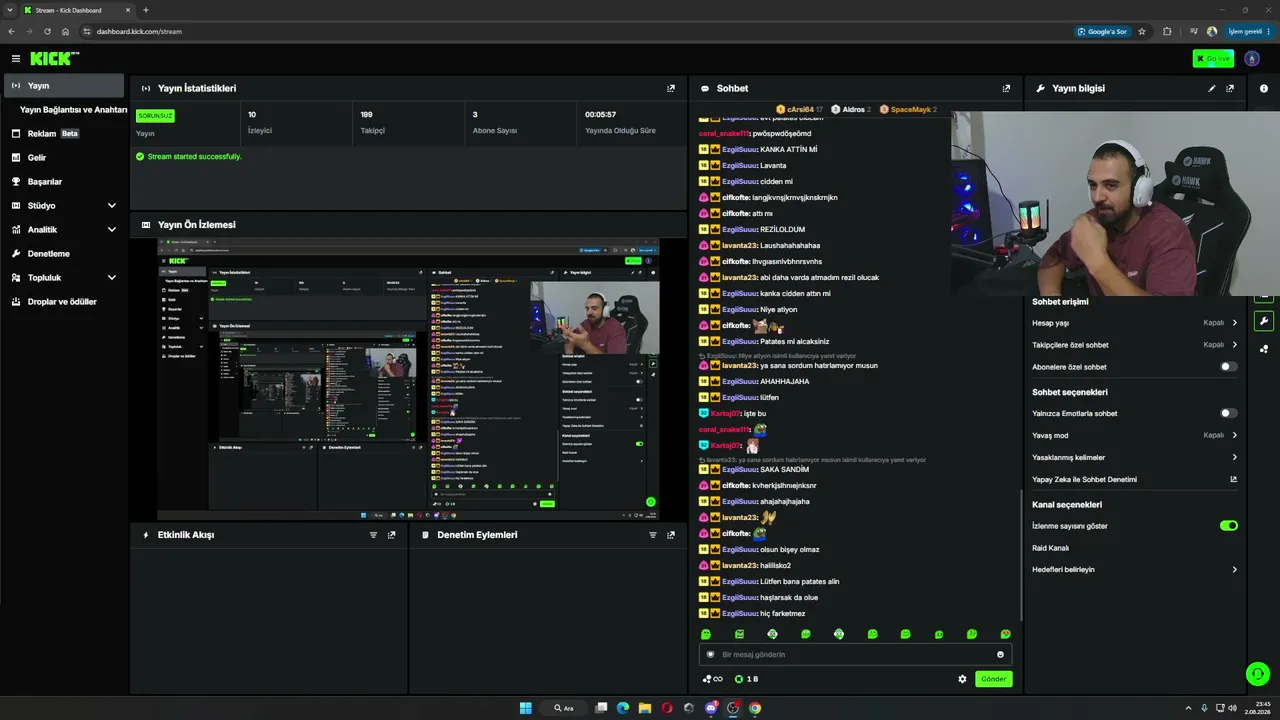Image resolution: width=1280 pixels, height=720 pixels.
Task: Open Hesap yaşı setting chevron
Action: tap(1234, 323)
